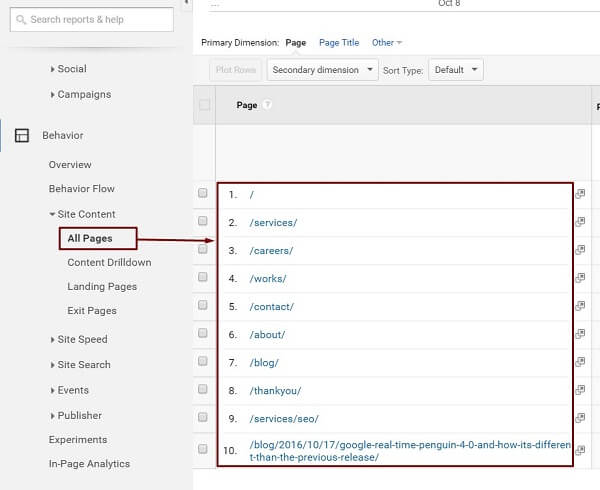The width and height of the screenshot is (600, 490).
Task: Focus the Search reports & help field
Action: (92, 20)
